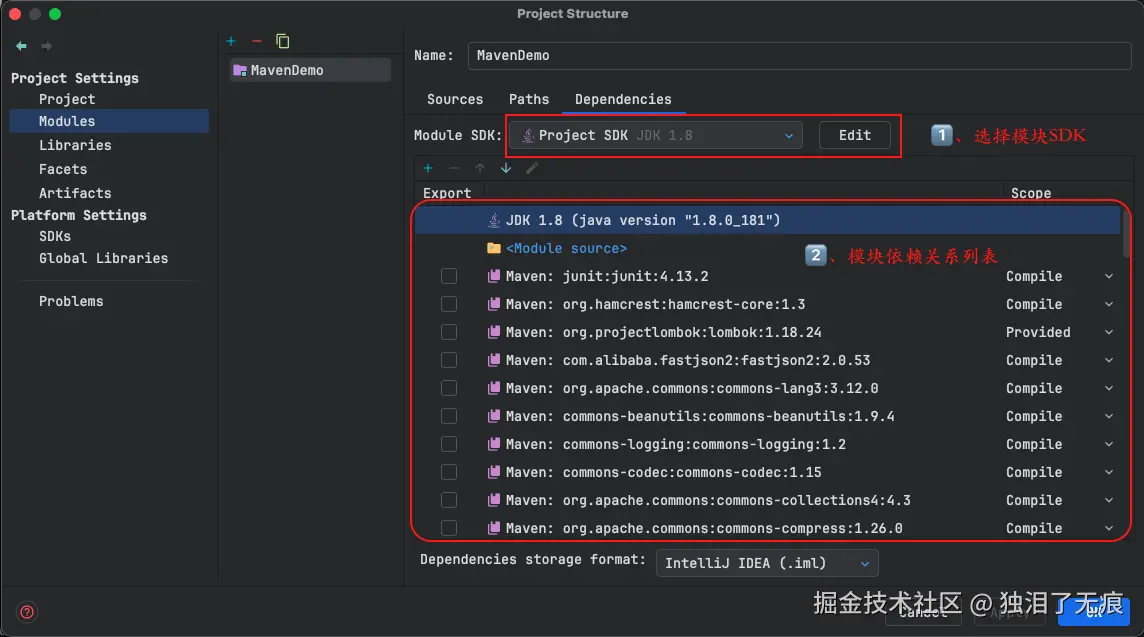
Task: Check export box for lombok:1.18.24
Action: coord(449,332)
